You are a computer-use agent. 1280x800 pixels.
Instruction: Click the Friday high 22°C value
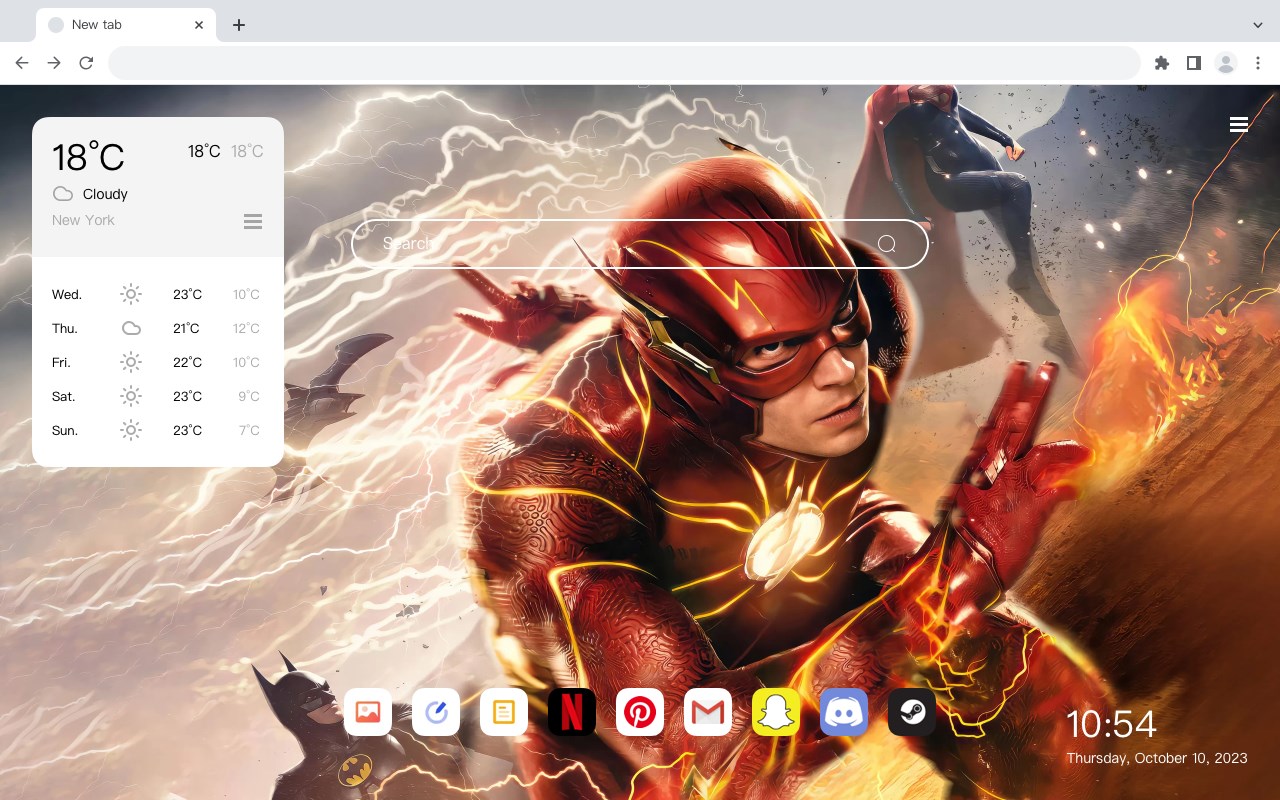pyautogui.click(x=187, y=362)
